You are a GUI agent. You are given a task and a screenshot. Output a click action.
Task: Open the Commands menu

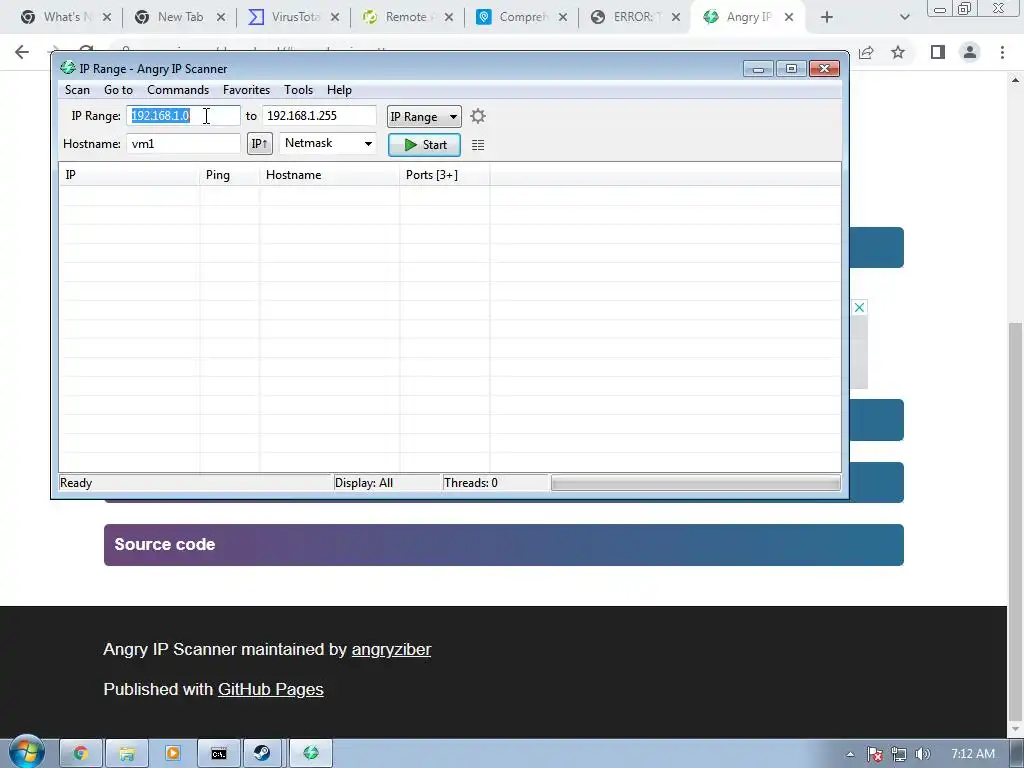tap(178, 90)
